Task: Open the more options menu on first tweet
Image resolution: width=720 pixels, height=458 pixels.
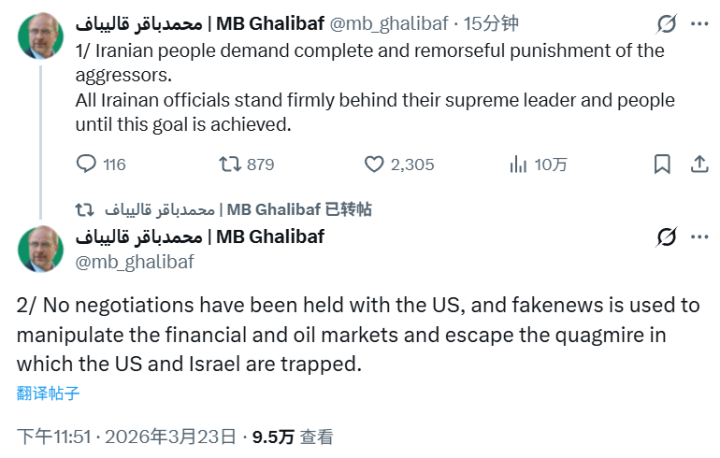Action: 699,23
